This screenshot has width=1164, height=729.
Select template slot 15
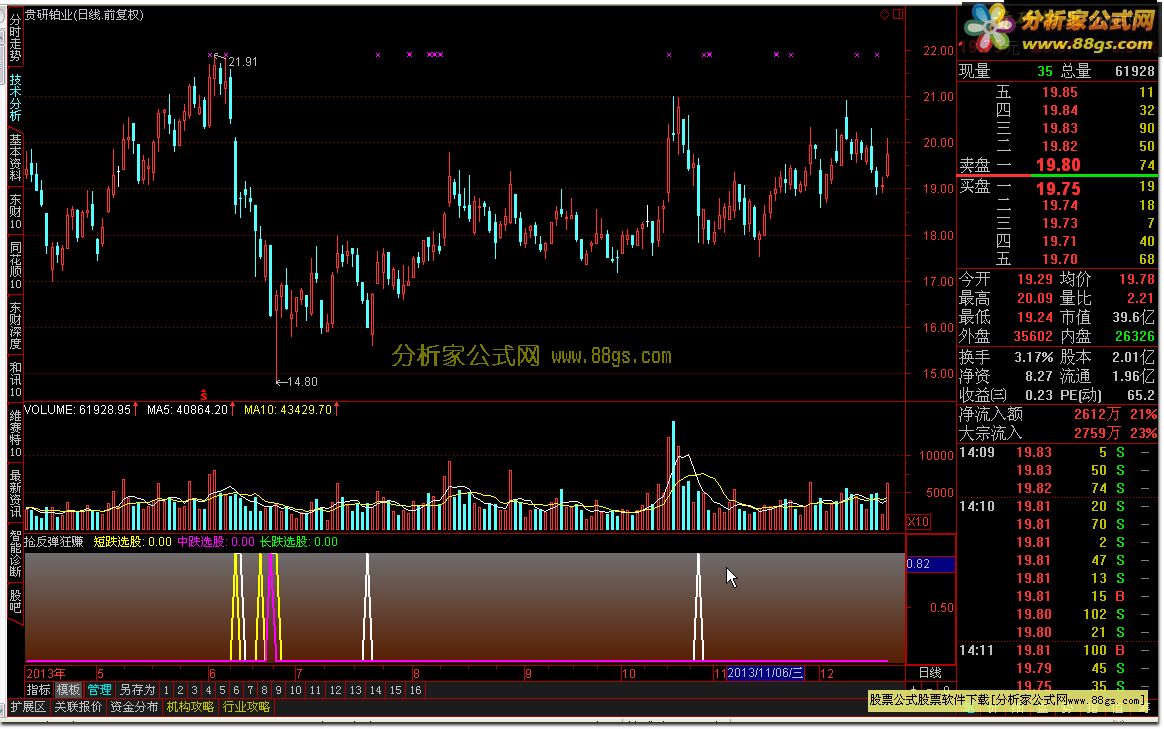(396, 690)
